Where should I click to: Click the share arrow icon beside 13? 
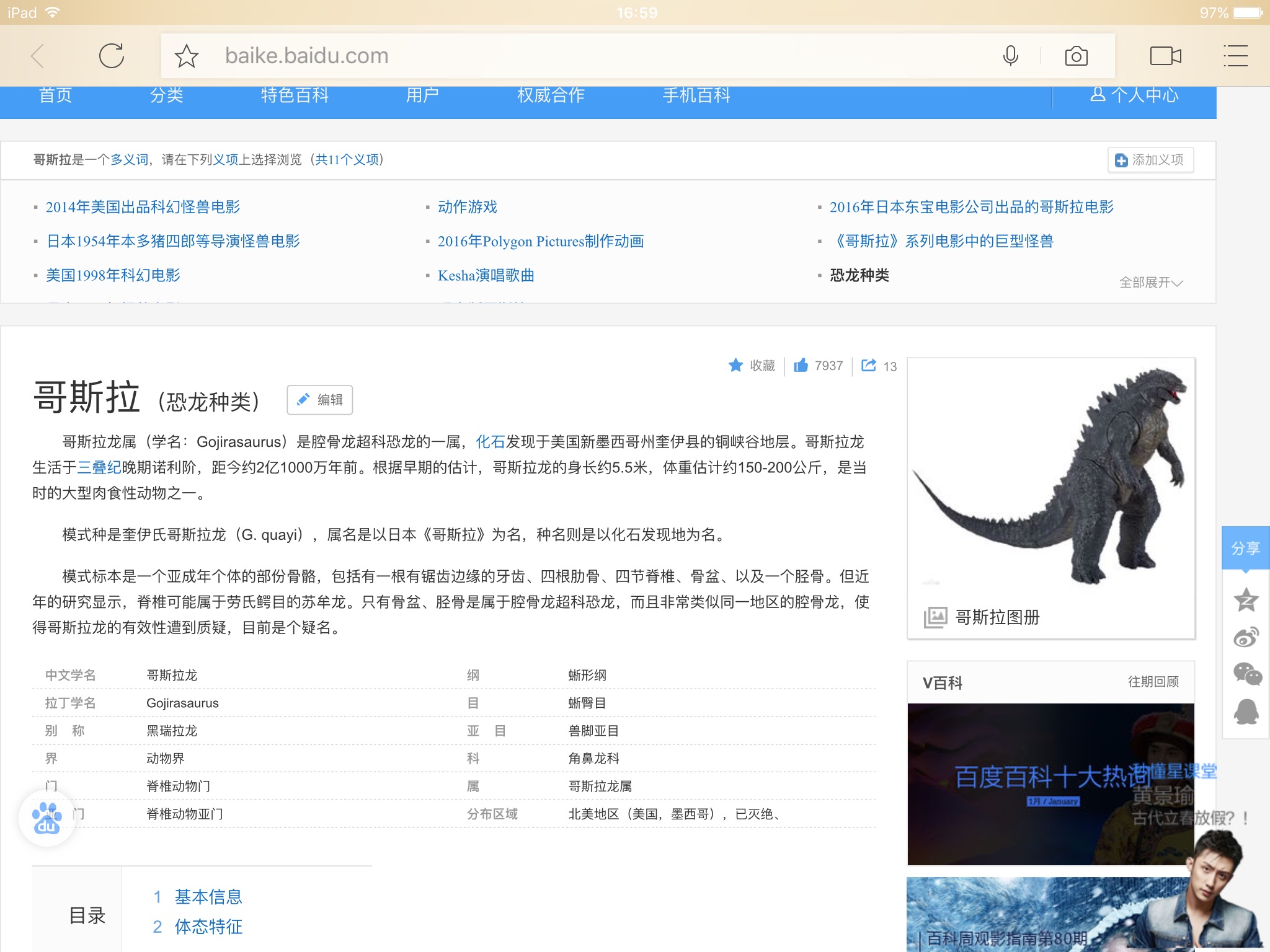[869, 365]
